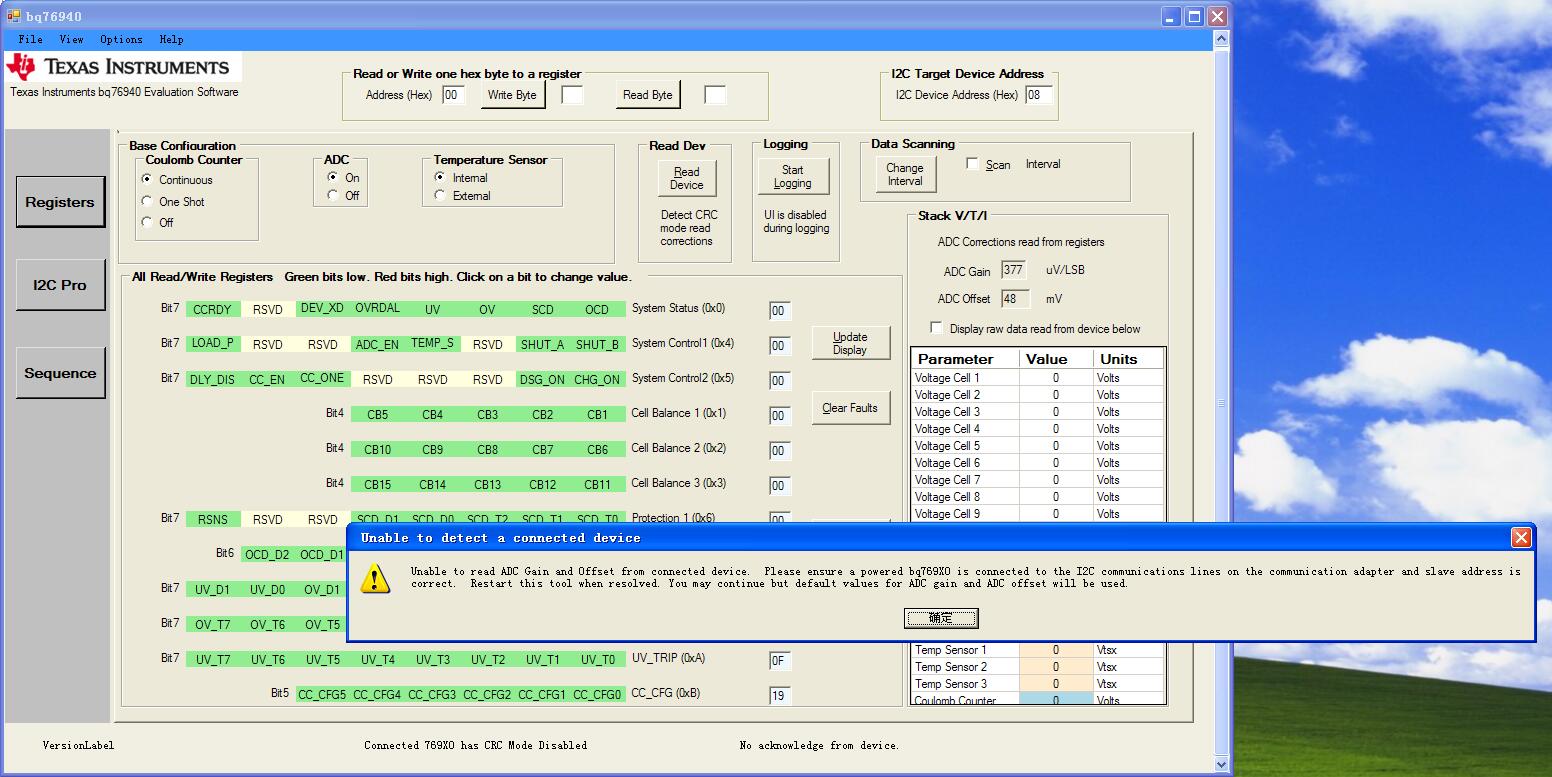Confirm the error dialog with 确定 button
The width and height of the screenshot is (1552, 777).
941,618
